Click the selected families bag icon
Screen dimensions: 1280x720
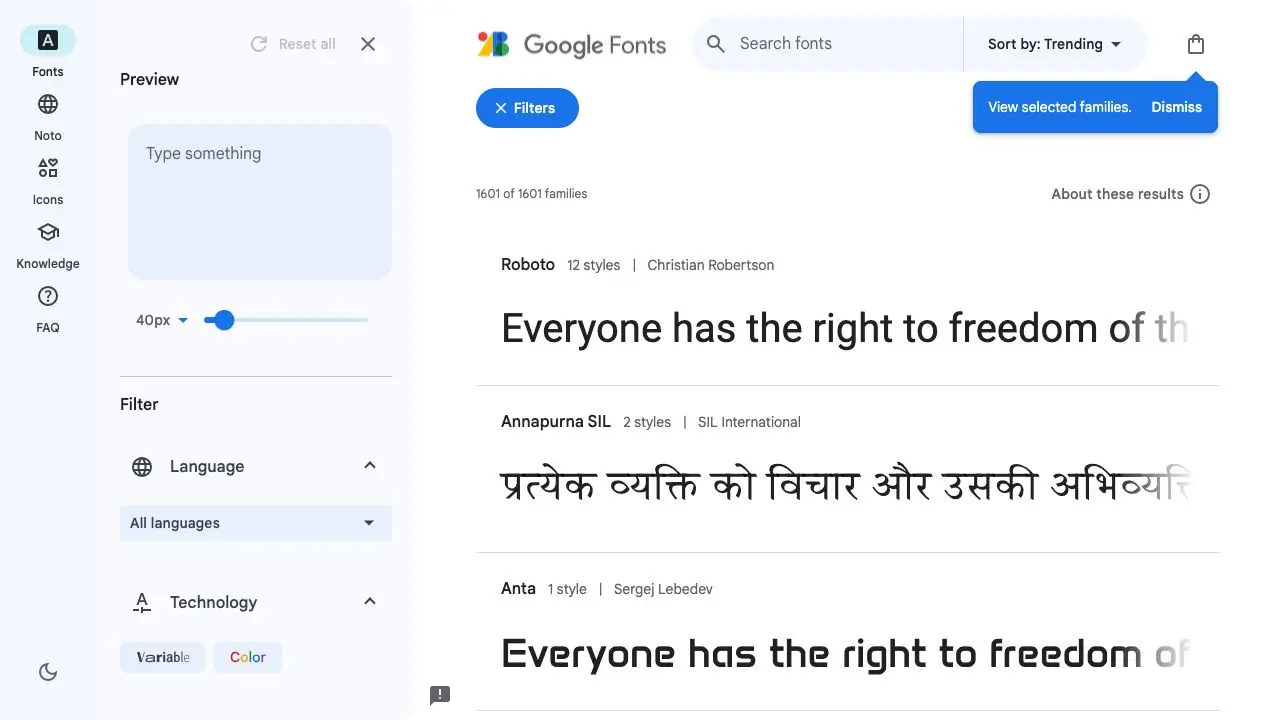(x=1196, y=44)
